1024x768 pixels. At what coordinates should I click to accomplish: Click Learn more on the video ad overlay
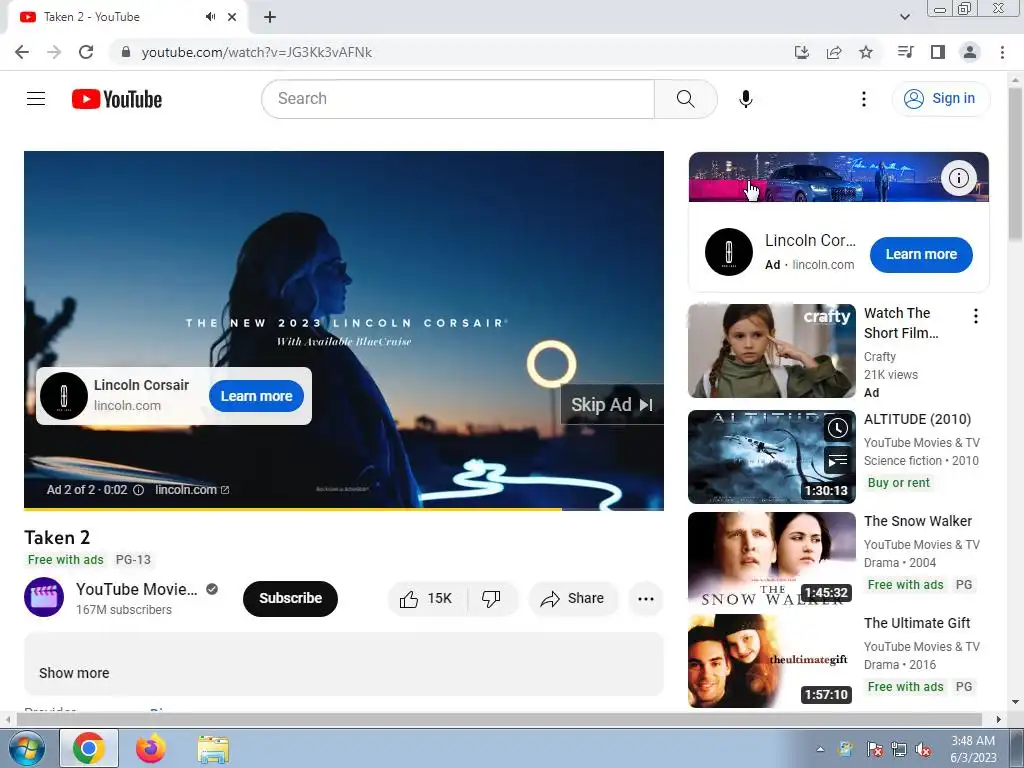pyautogui.click(x=256, y=396)
